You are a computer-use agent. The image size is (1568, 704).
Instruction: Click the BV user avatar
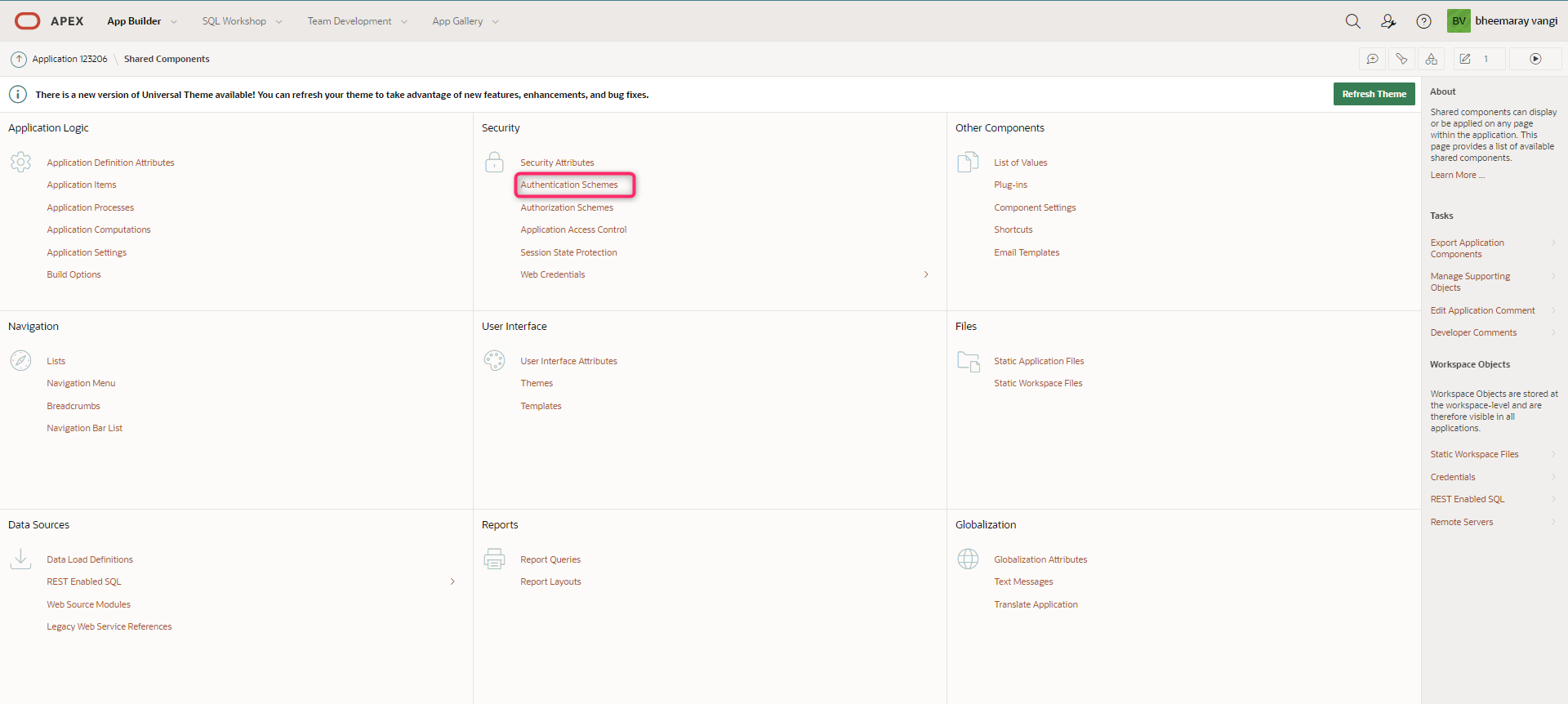click(1459, 21)
